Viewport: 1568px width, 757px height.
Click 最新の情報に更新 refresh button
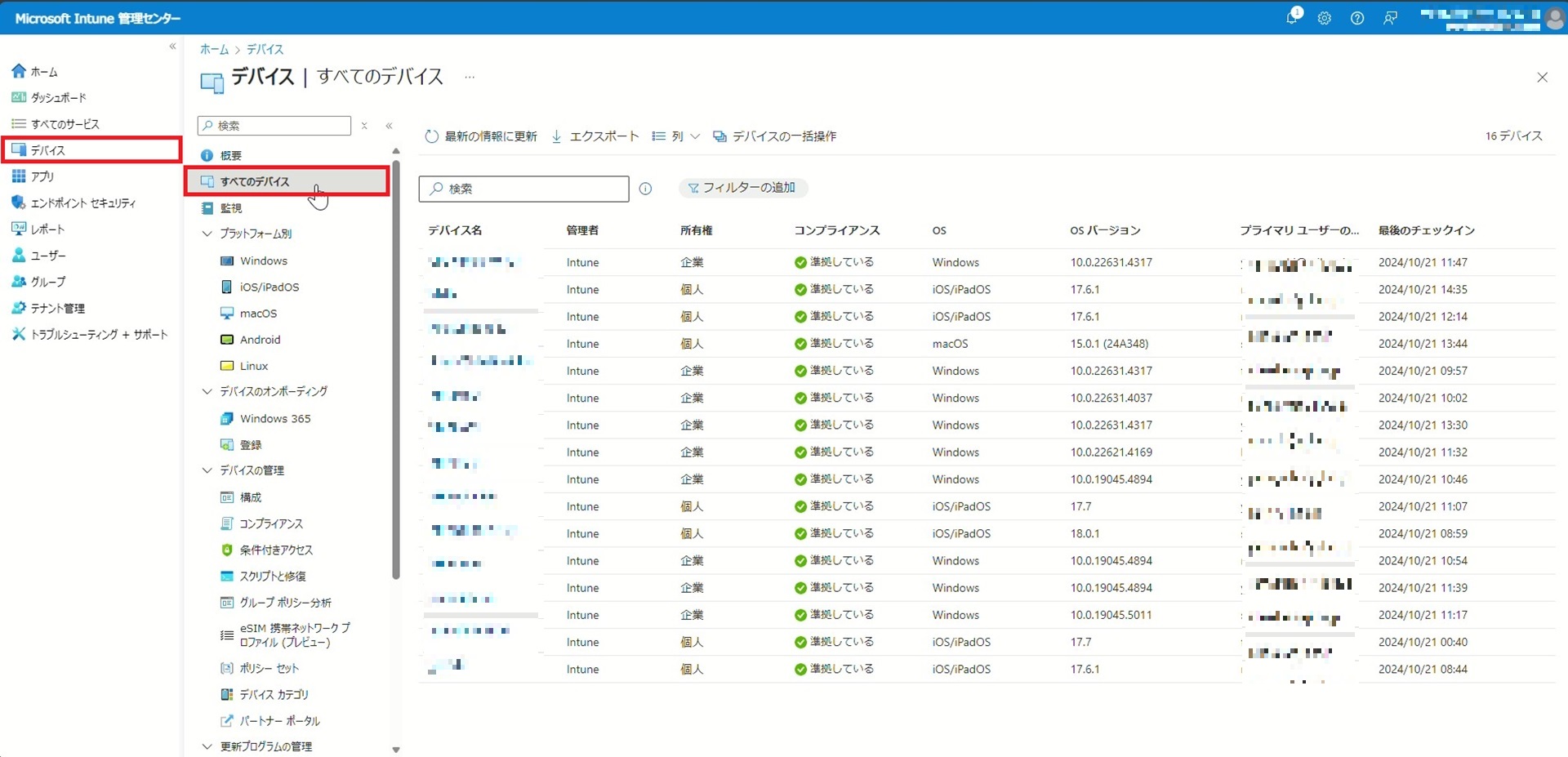click(x=481, y=136)
